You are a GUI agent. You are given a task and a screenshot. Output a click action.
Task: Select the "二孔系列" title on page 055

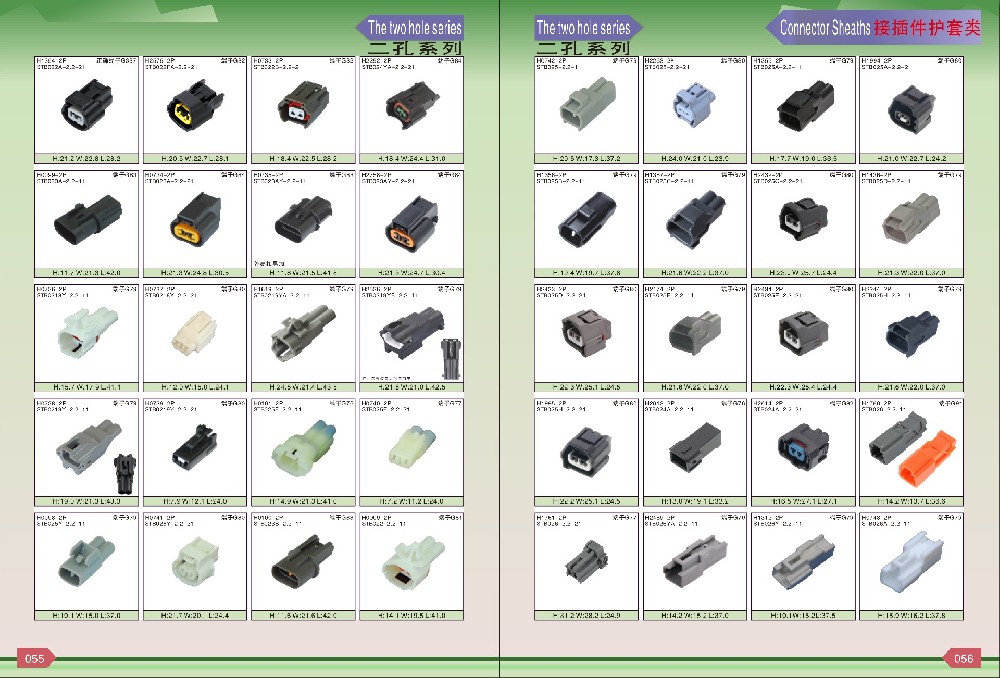pyautogui.click(x=415, y=48)
